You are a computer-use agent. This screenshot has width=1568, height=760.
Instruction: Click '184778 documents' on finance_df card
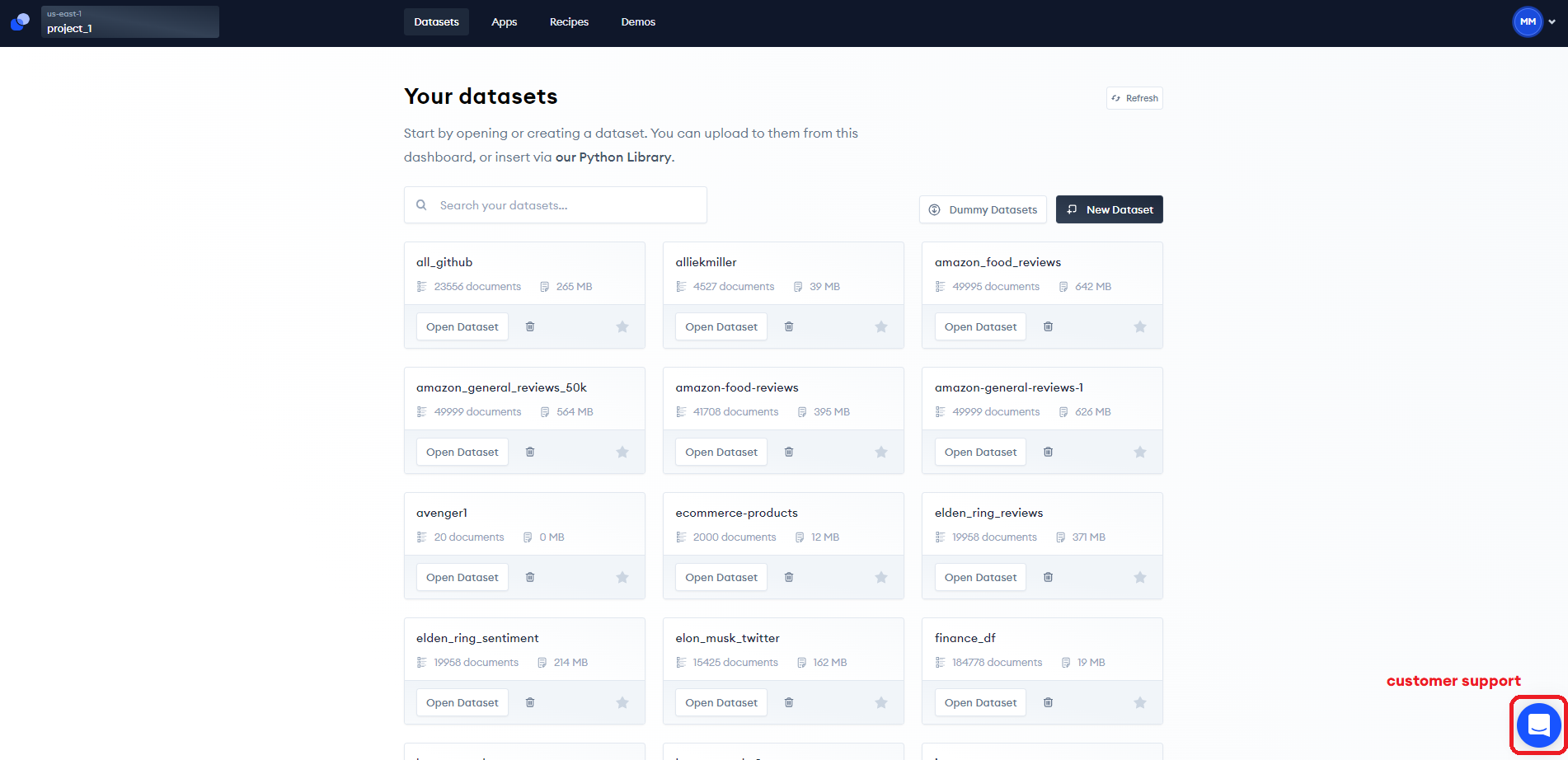(997, 662)
